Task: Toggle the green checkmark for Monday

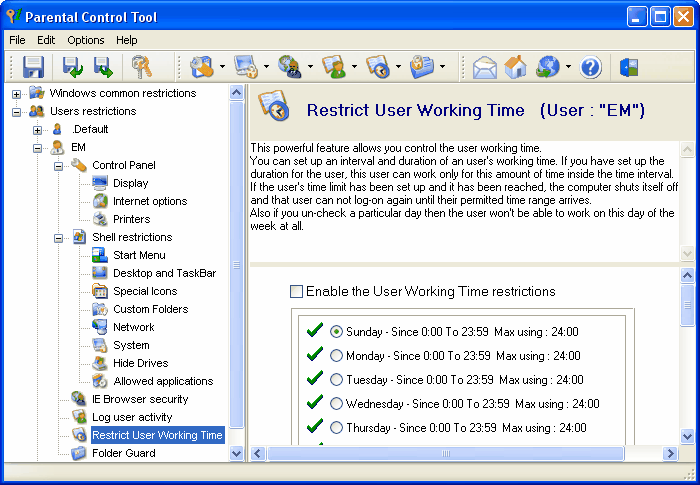Action: tap(315, 354)
